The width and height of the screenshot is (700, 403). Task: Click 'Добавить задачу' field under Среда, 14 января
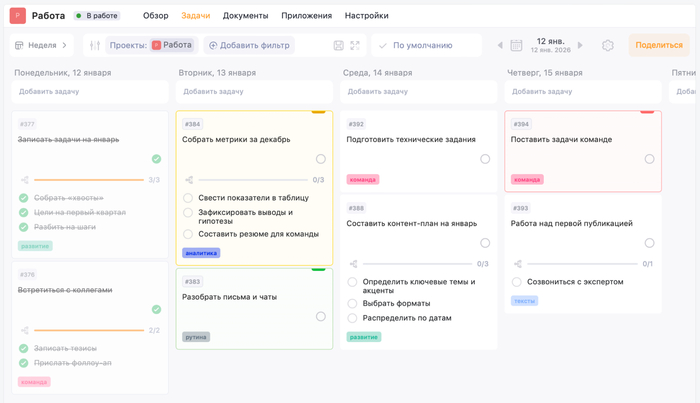[418, 92]
